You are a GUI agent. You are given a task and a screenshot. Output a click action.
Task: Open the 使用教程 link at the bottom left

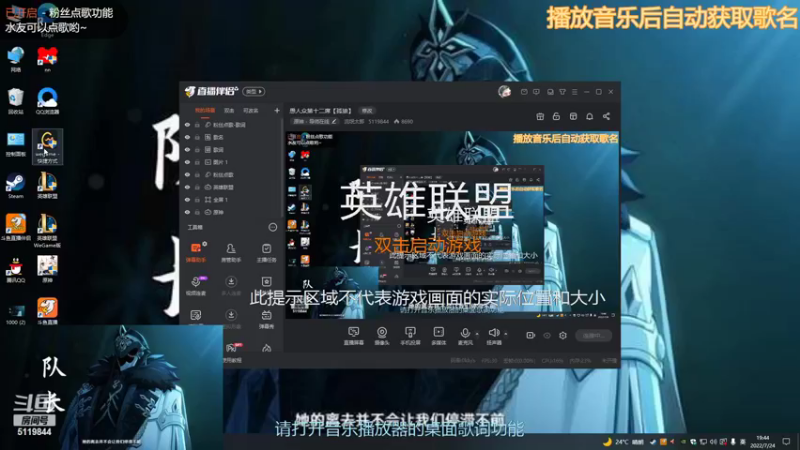pos(232,360)
